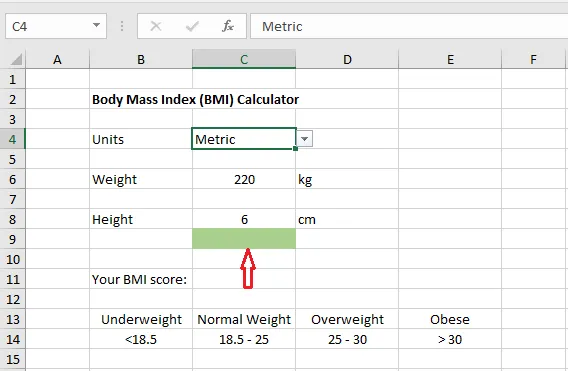Screen dimensions: 568x371
Task: Open the Name Box dropdown arrow
Action: pyautogui.click(x=96, y=25)
